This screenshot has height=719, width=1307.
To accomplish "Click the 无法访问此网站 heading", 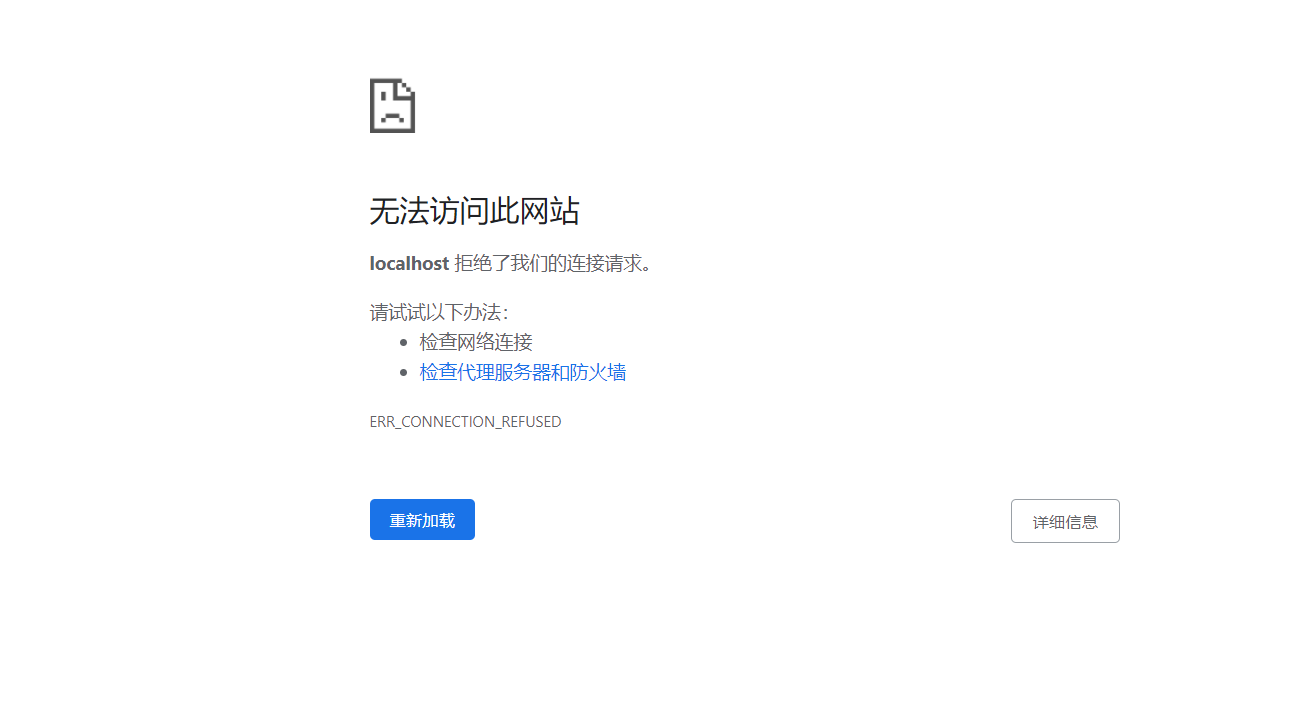I will tap(475, 211).
